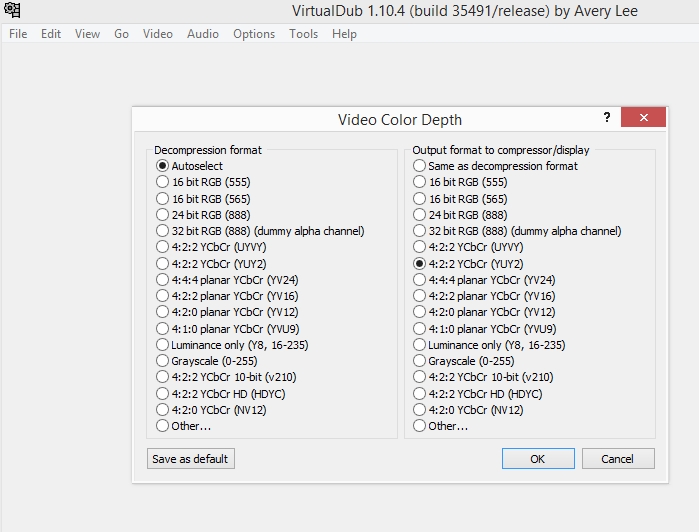Viewport: 699px width, 532px height.
Task: Choose 32 bit RGB output format
Action: click(x=421, y=231)
